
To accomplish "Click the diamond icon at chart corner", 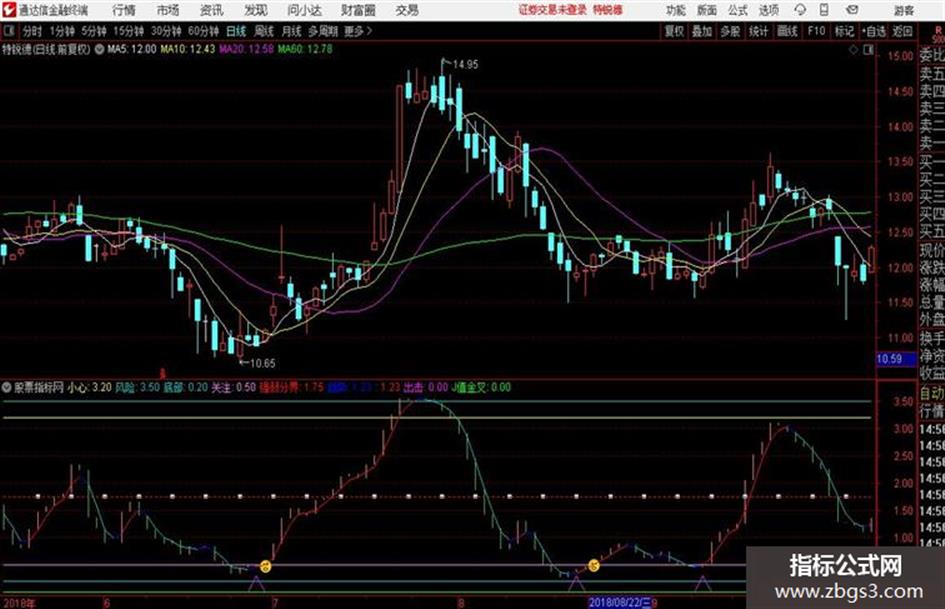I will pos(853,50).
